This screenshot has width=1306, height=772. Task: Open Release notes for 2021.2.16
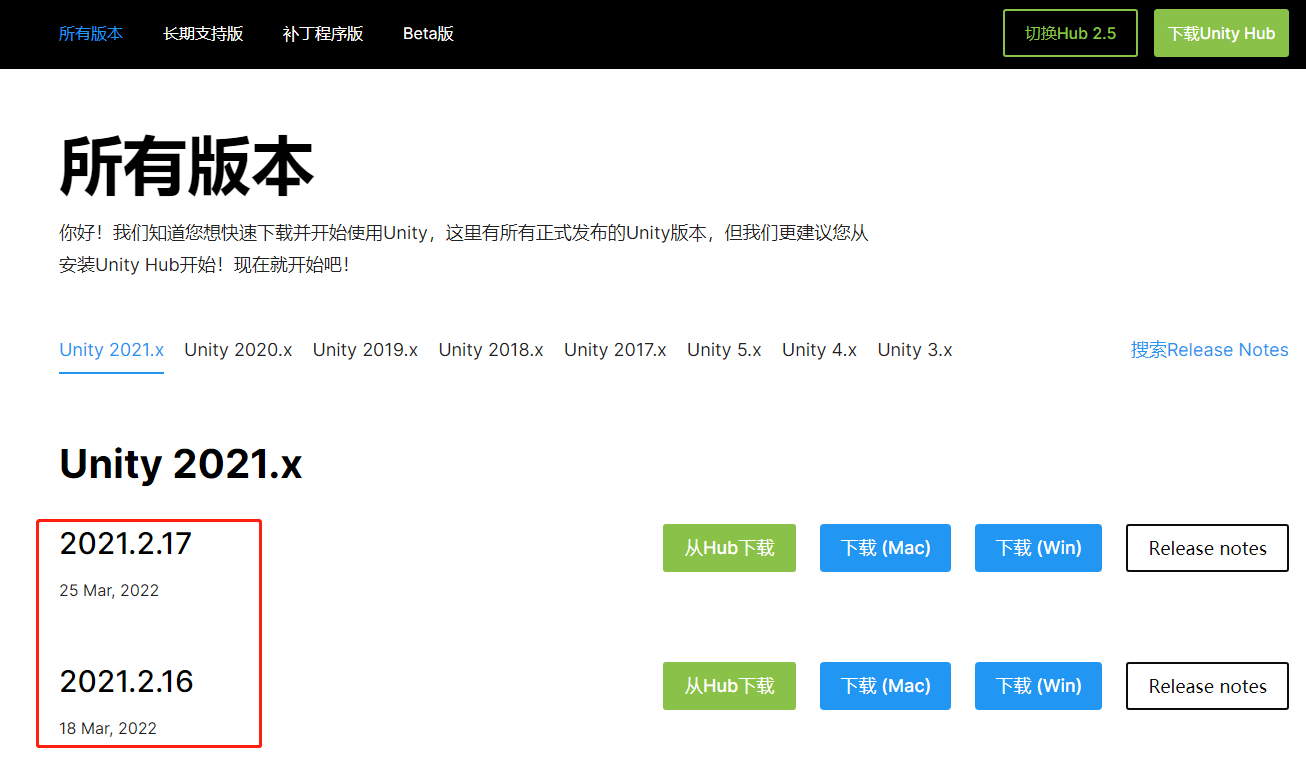point(1207,686)
